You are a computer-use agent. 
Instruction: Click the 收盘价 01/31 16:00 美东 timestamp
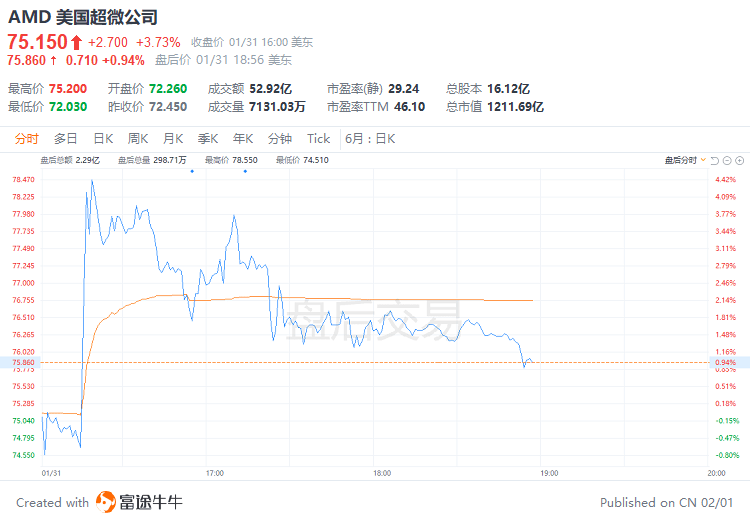[x=252, y=43]
